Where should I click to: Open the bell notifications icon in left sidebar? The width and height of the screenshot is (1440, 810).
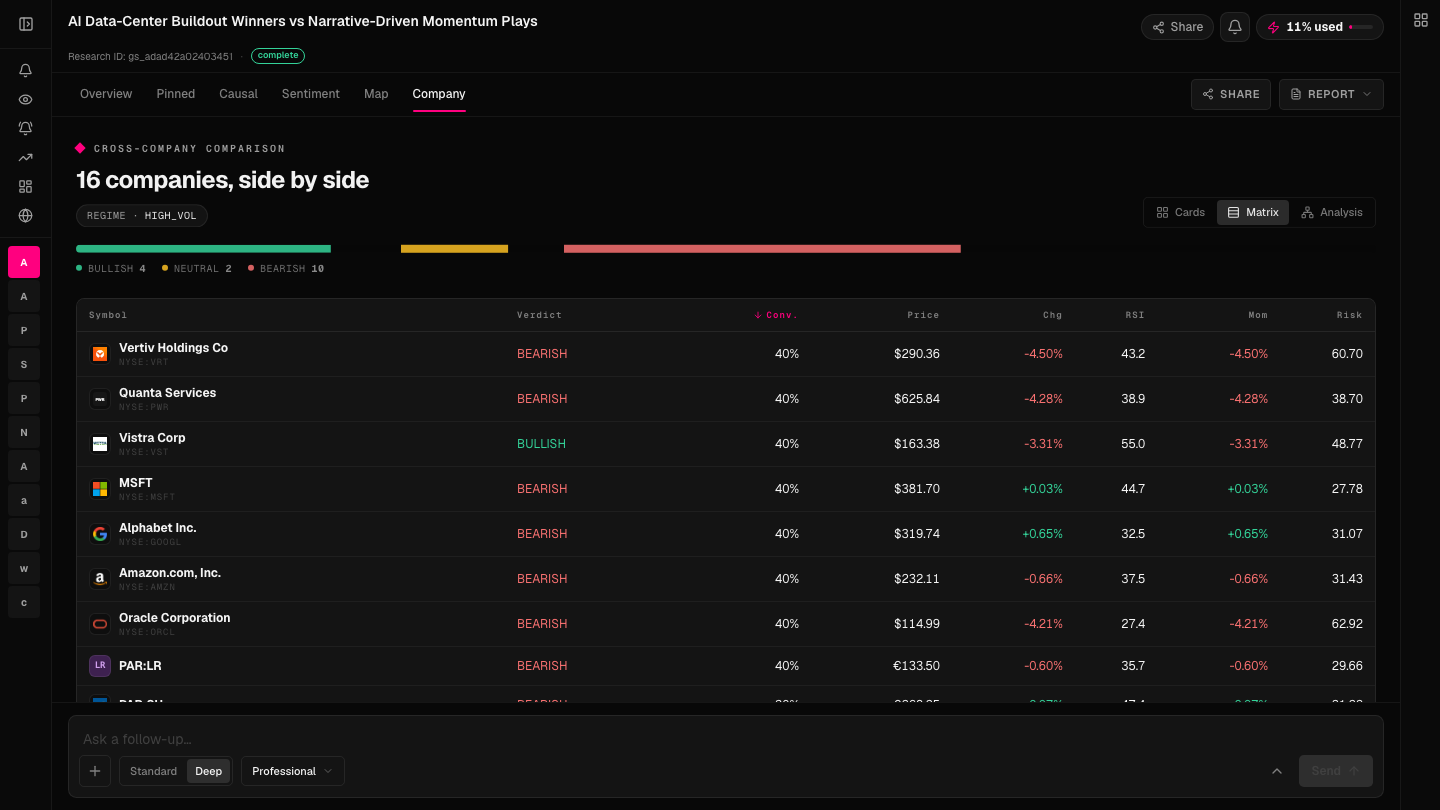pyautogui.click(x=26, y=71)
